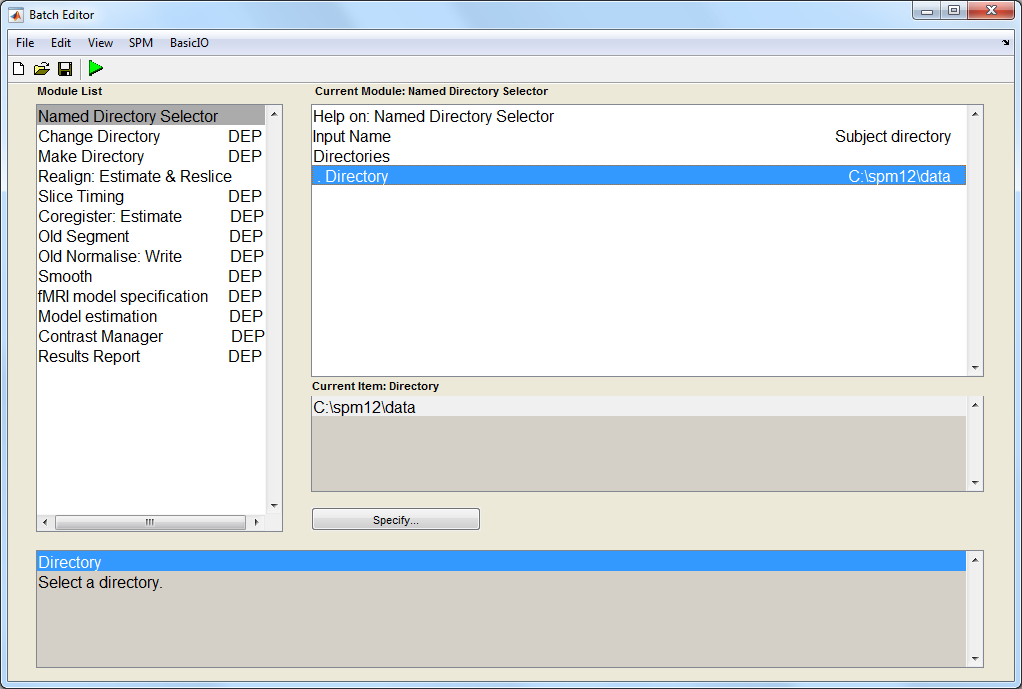Choose fMRI model specification module
The height and width of the screenshot is (689, 1022).
[x=123, y=296]
